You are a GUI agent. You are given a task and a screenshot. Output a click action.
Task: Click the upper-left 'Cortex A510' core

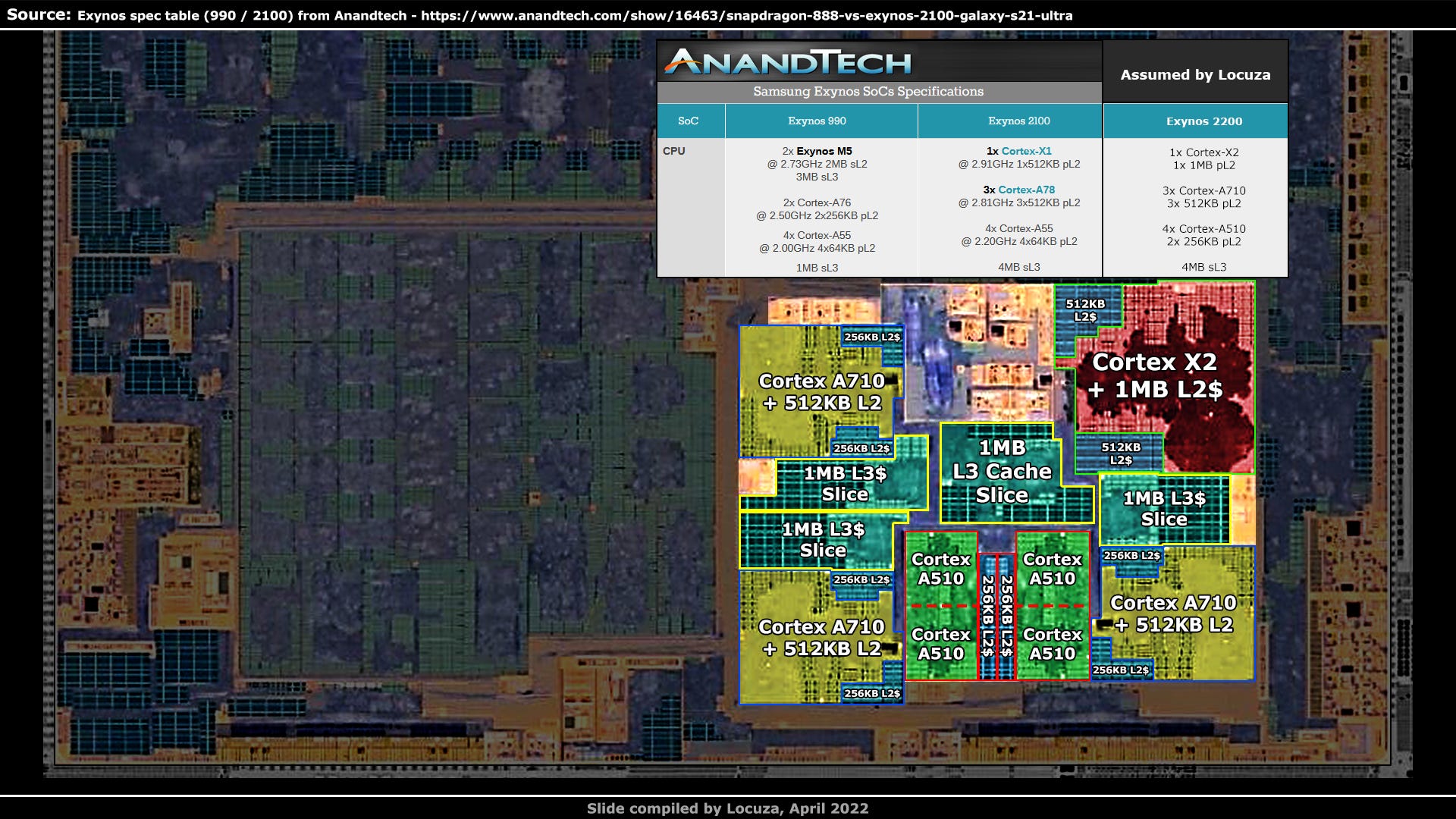(941, 569)
